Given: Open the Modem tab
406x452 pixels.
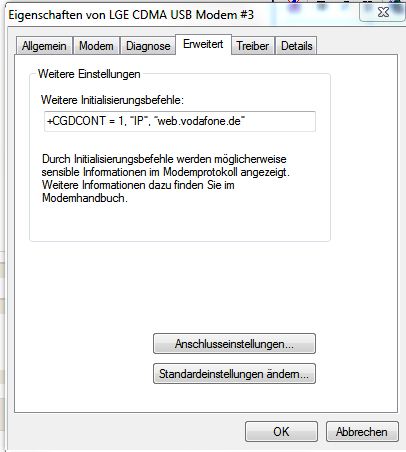Looking at the screenshot, I should click(x=96, y=46).
